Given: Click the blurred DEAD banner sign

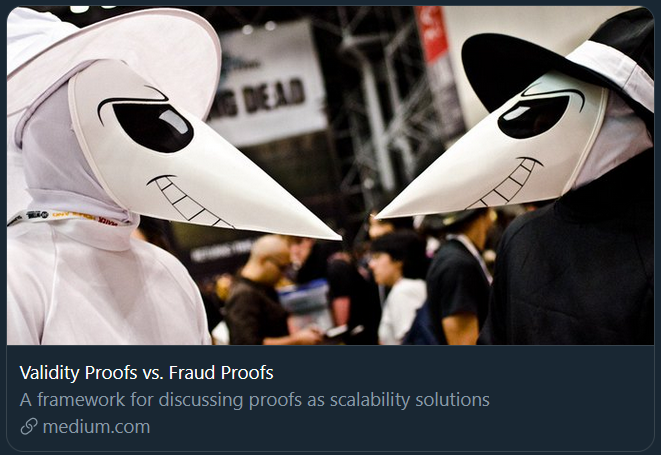Looking at the screenshot, I should [266, 84].
